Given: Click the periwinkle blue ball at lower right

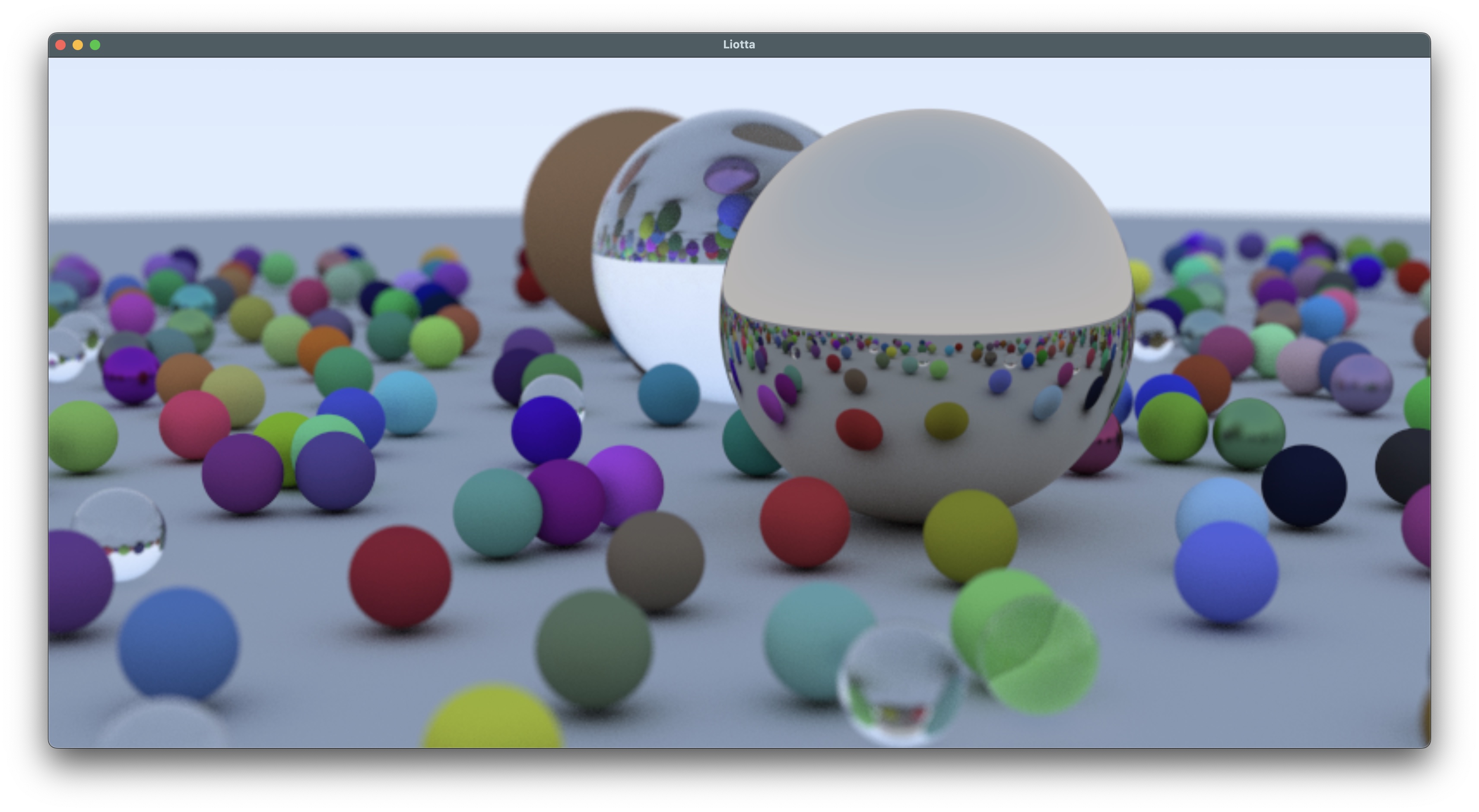Looking at the screenshot, I should [1226, 571].
